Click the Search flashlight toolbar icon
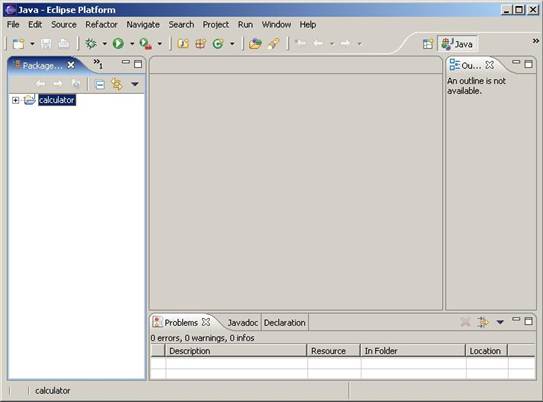 pos(274,44)
